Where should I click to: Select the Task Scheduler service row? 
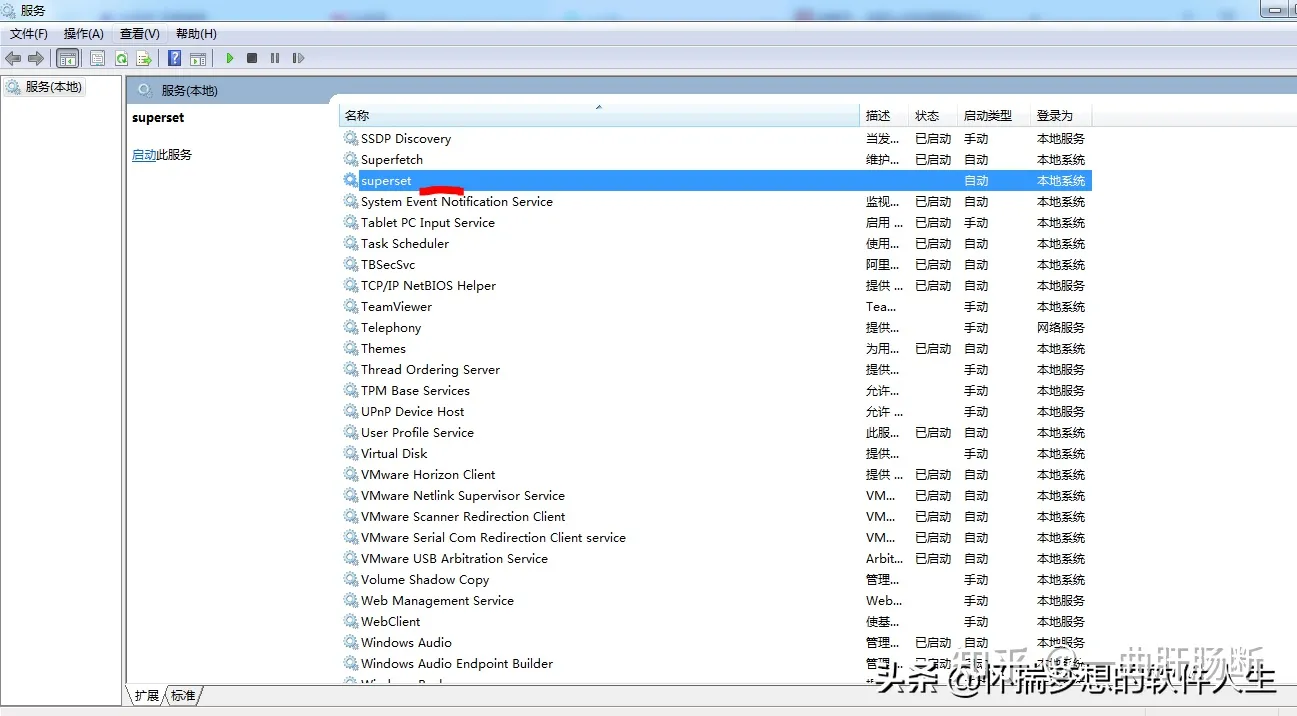[x=405, y=243]
